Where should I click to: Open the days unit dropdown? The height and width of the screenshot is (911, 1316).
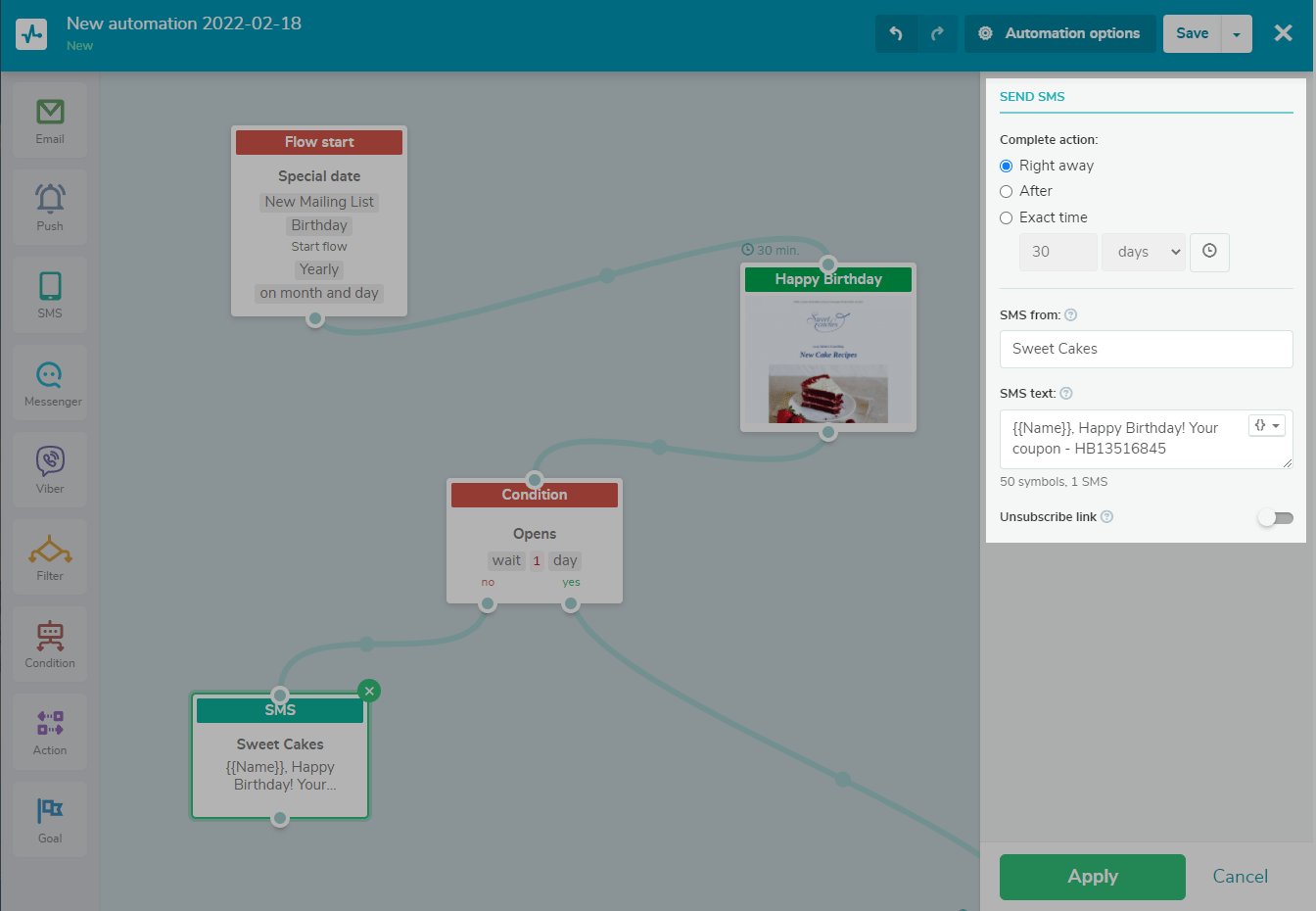(x=1143, y=252)
